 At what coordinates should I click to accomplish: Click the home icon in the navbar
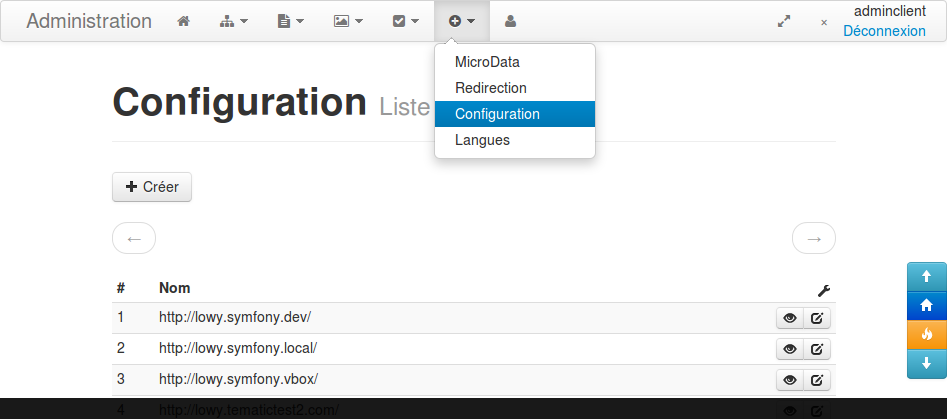[x=183, y=21]
